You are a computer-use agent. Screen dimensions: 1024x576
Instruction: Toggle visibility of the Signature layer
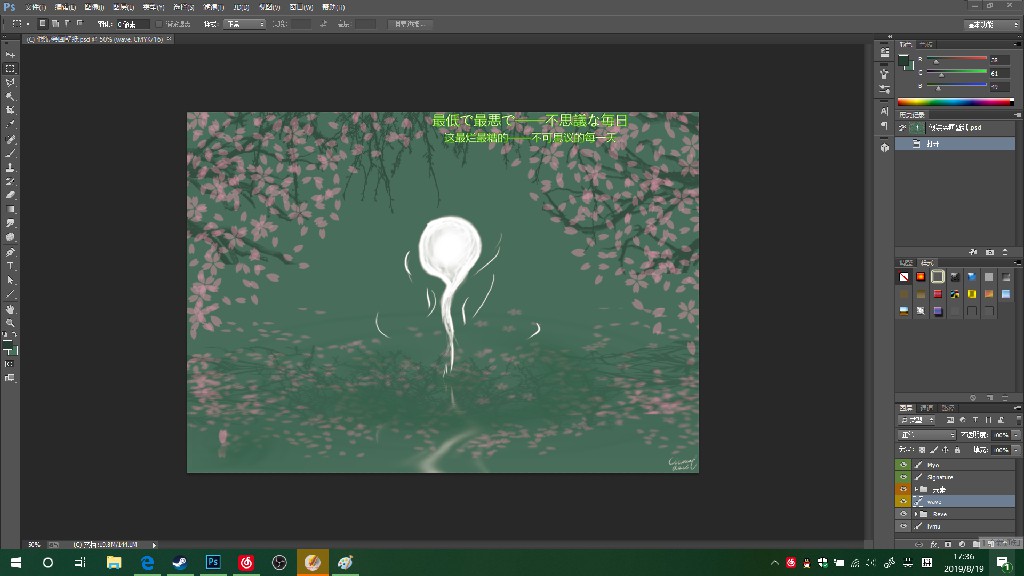coord(903,477)
